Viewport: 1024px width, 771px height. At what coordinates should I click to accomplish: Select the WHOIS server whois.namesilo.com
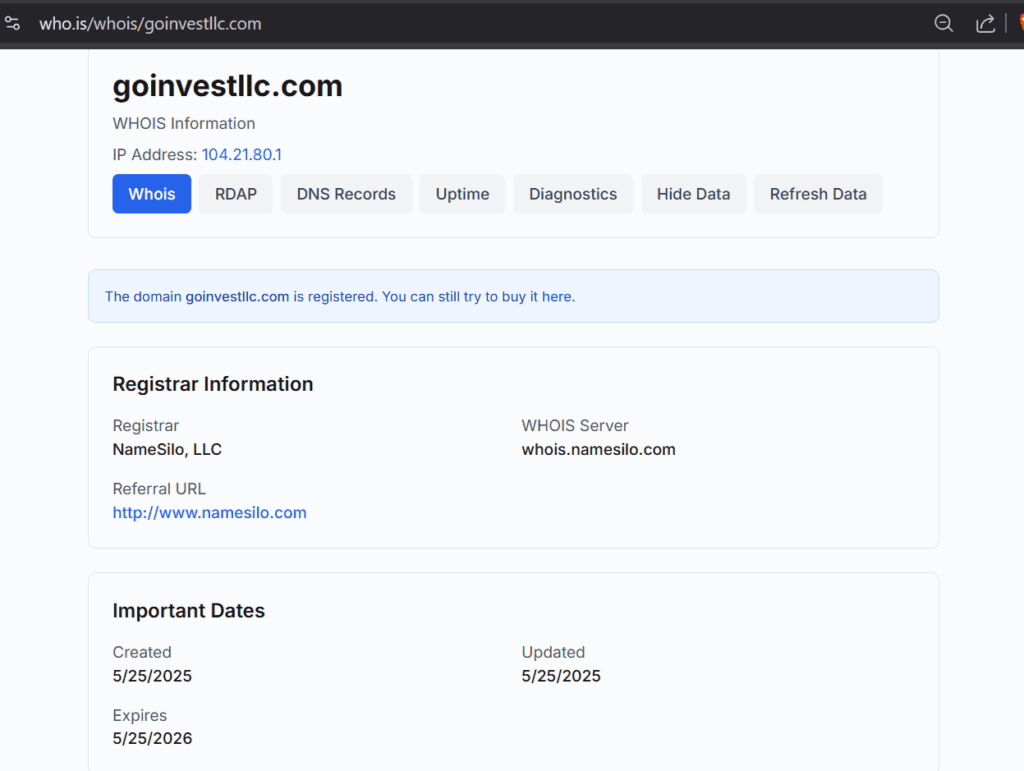(598, 449)
